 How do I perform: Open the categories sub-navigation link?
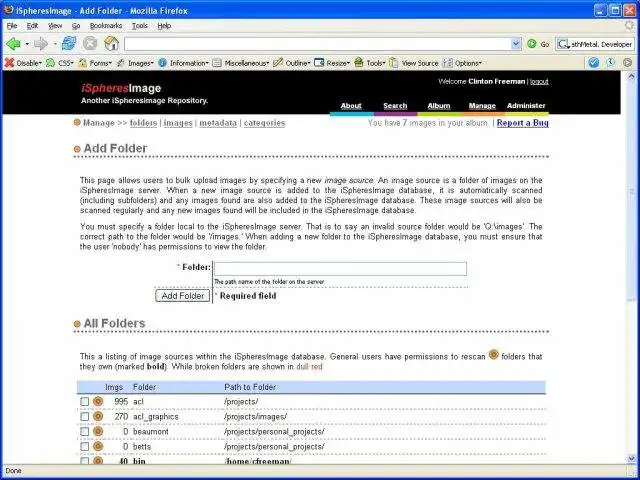point(264,123)
